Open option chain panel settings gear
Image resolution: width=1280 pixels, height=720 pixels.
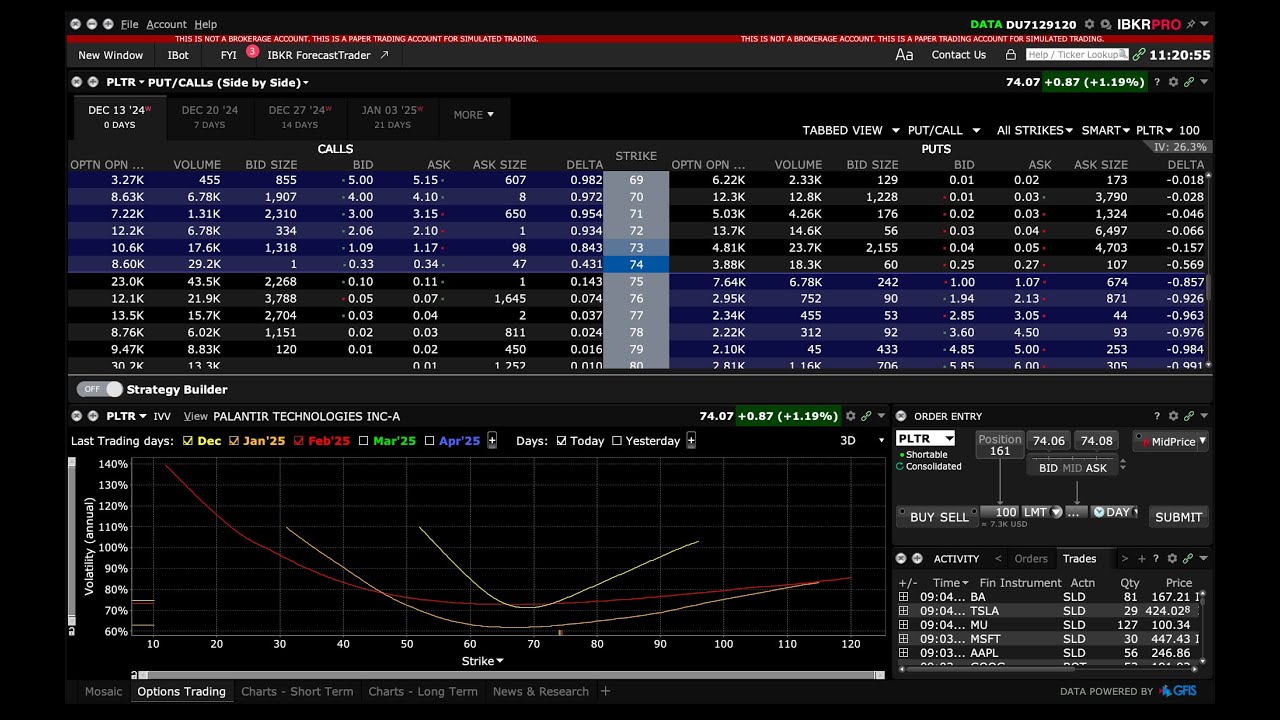(x=1174, y=82)
